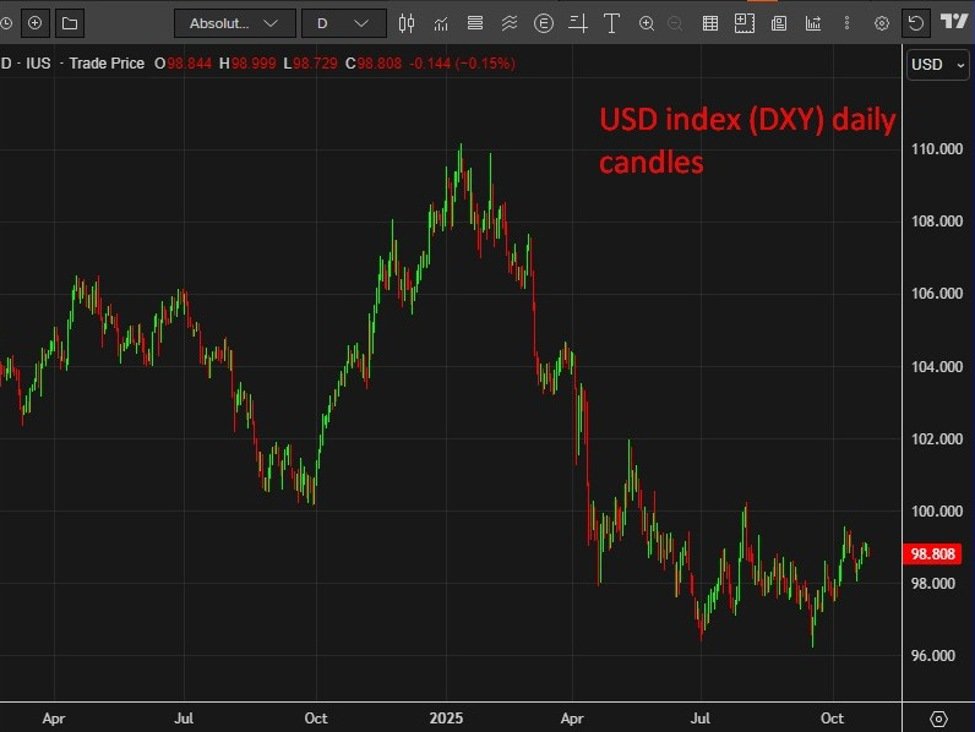Click the TradingView logo icon

pyautogui.click(x=953, y=22)
